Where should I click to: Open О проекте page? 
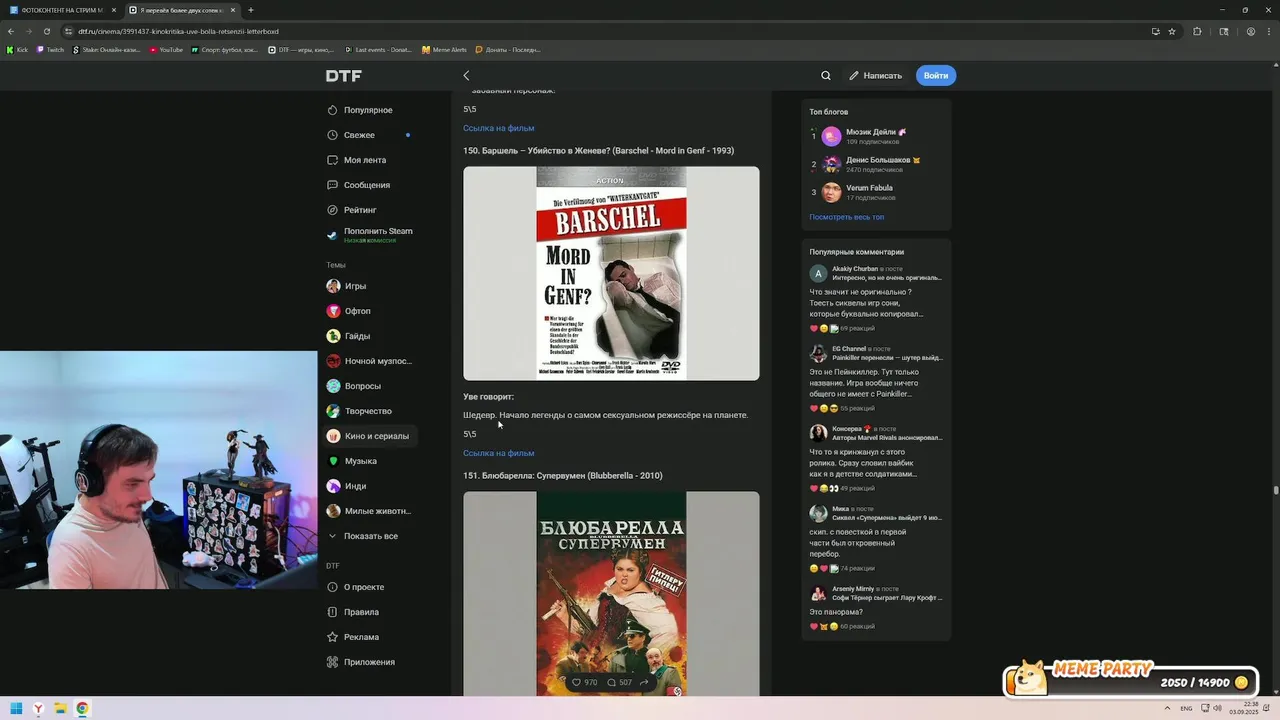pos(363,587)
